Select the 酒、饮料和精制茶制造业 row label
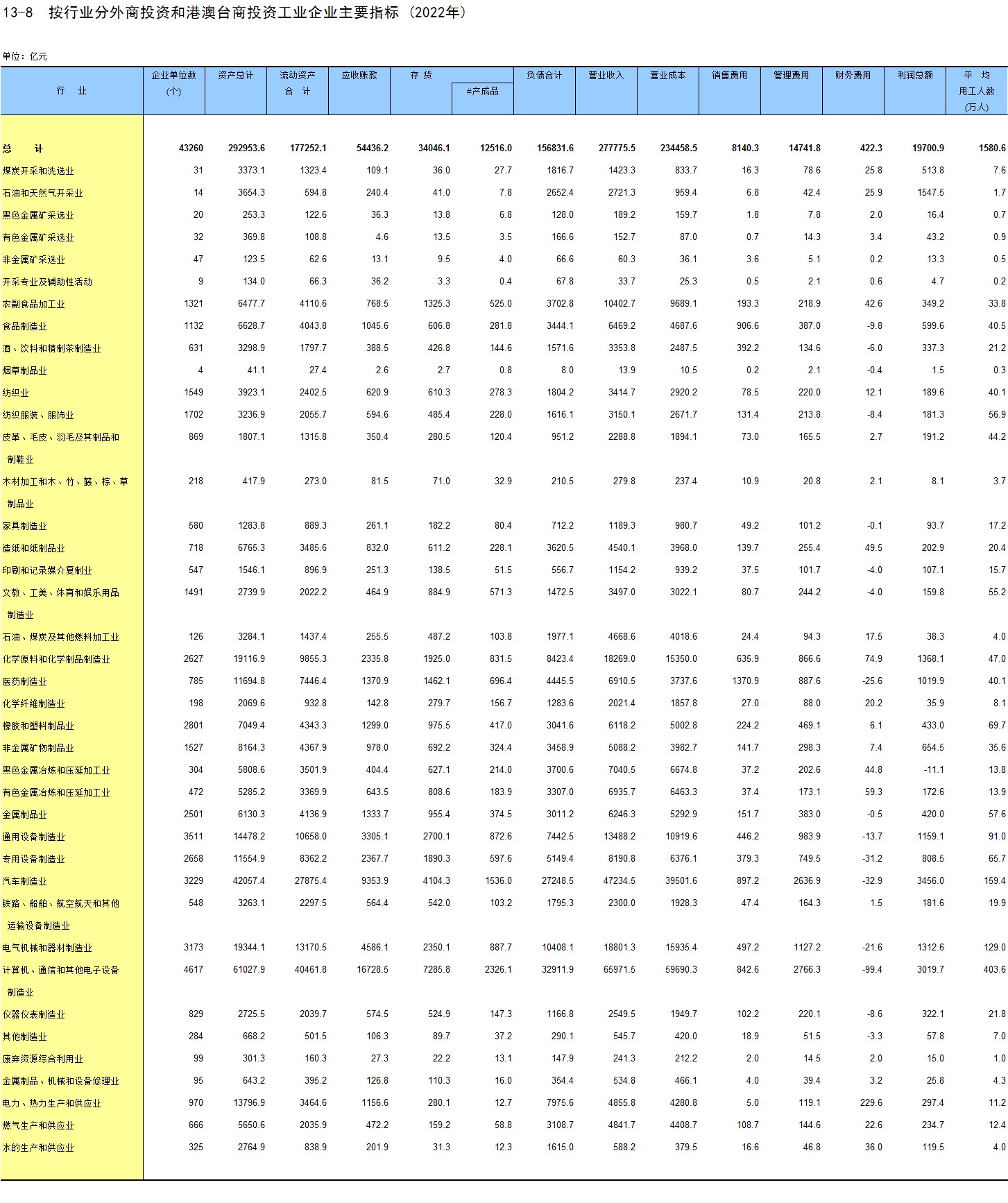This screenshot has height=1203, width=1008. coord(52,348)
